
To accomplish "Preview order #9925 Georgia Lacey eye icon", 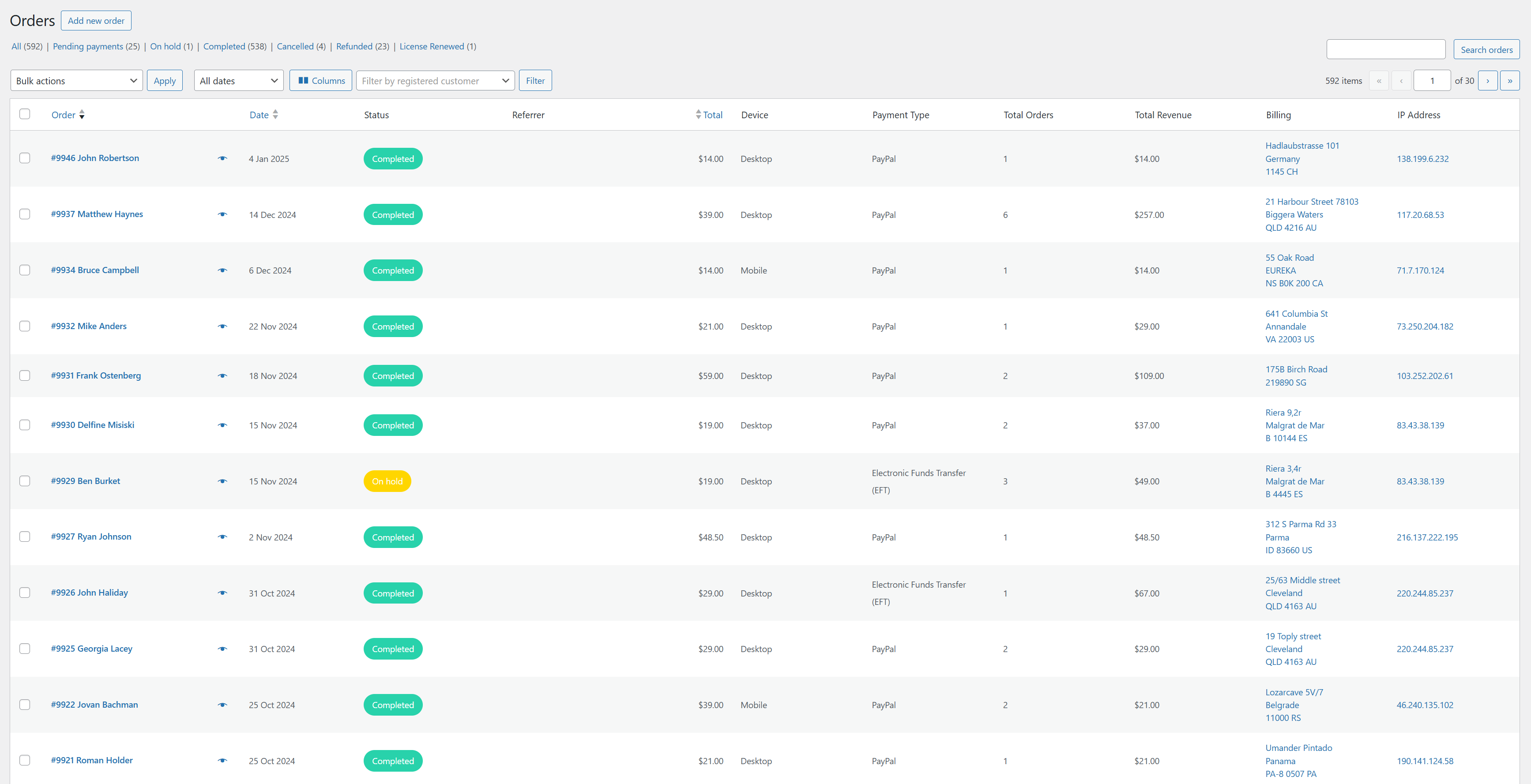I will click(x=222, y=649).
